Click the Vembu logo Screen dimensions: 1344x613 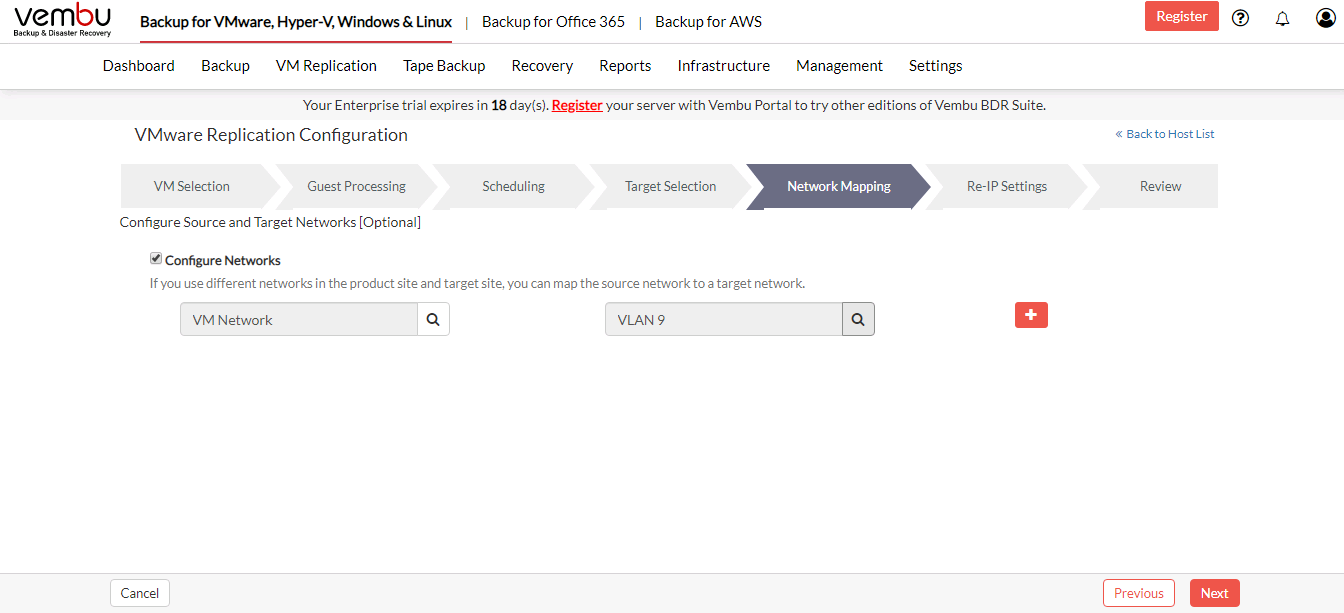click(62, 21)
